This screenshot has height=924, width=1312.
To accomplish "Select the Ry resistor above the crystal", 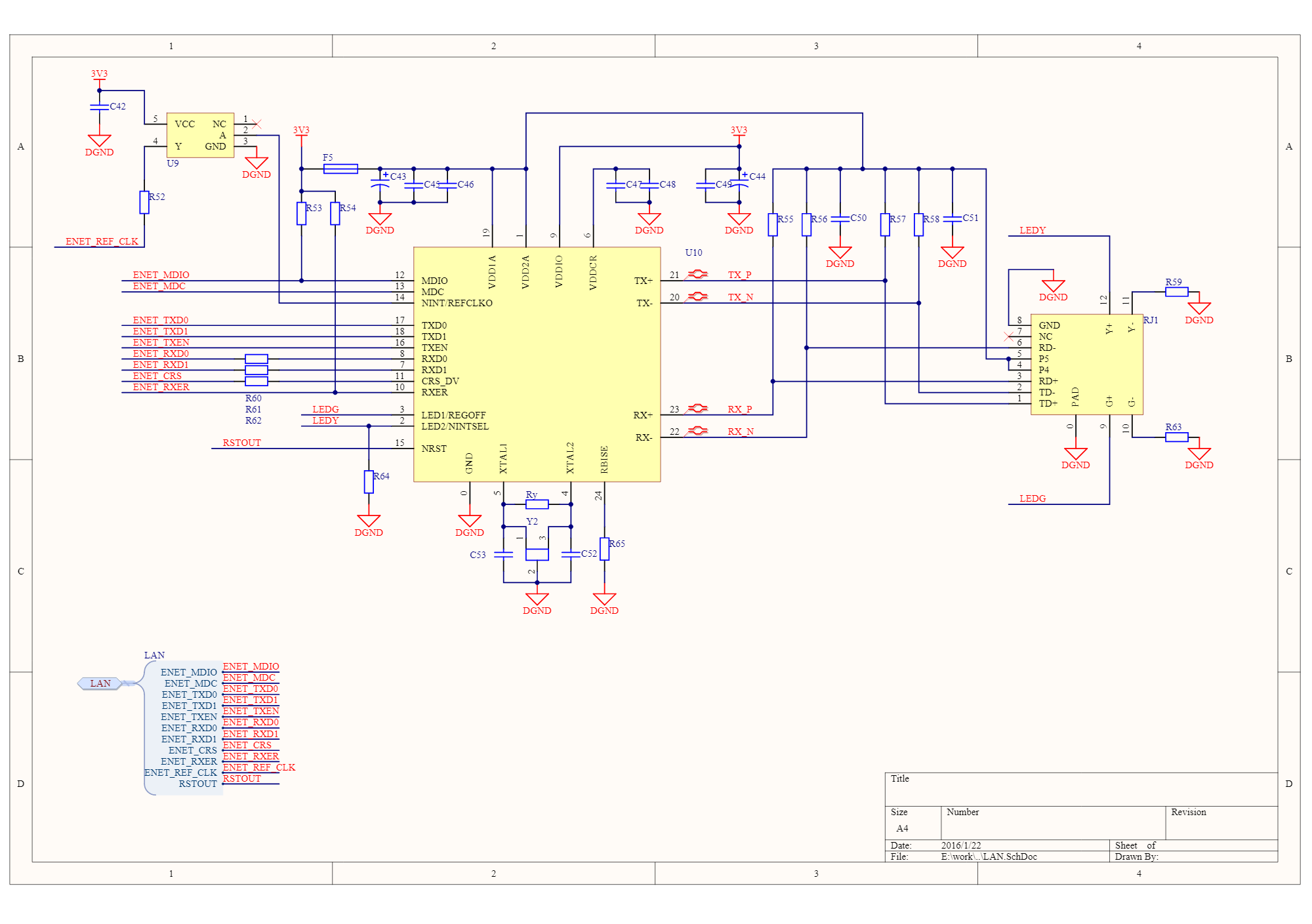I will (x=537, y=504).
